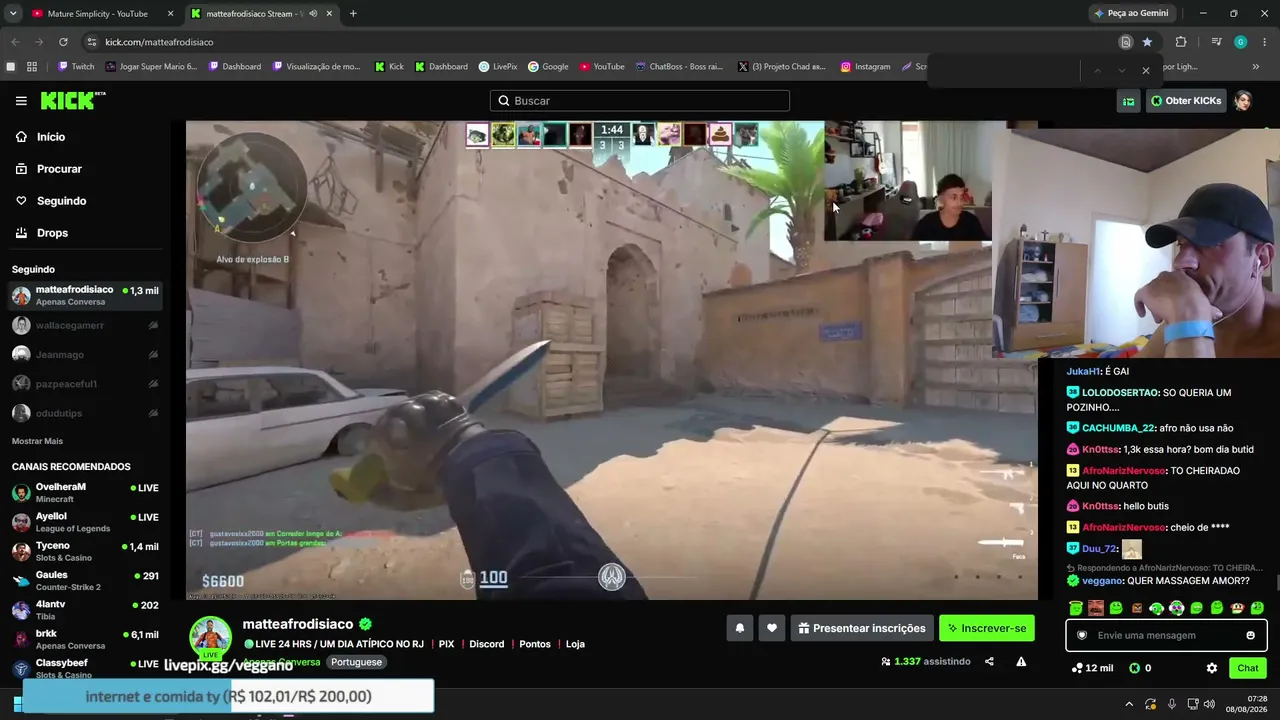
Task: Click the stream video player
Action: (611, 360)
